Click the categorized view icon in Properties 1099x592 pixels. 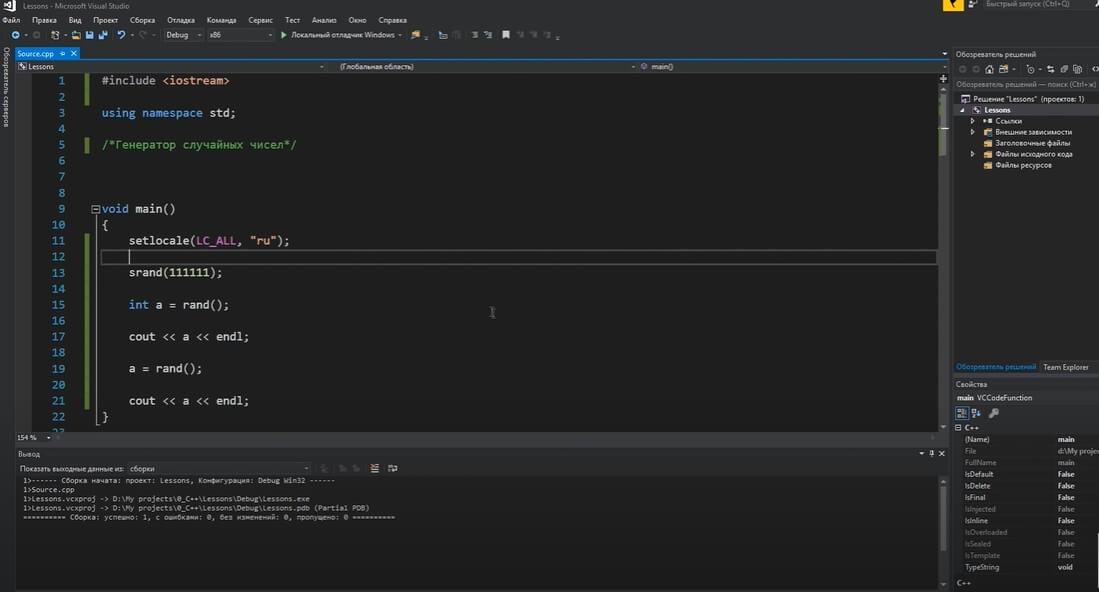click(962, 413)
